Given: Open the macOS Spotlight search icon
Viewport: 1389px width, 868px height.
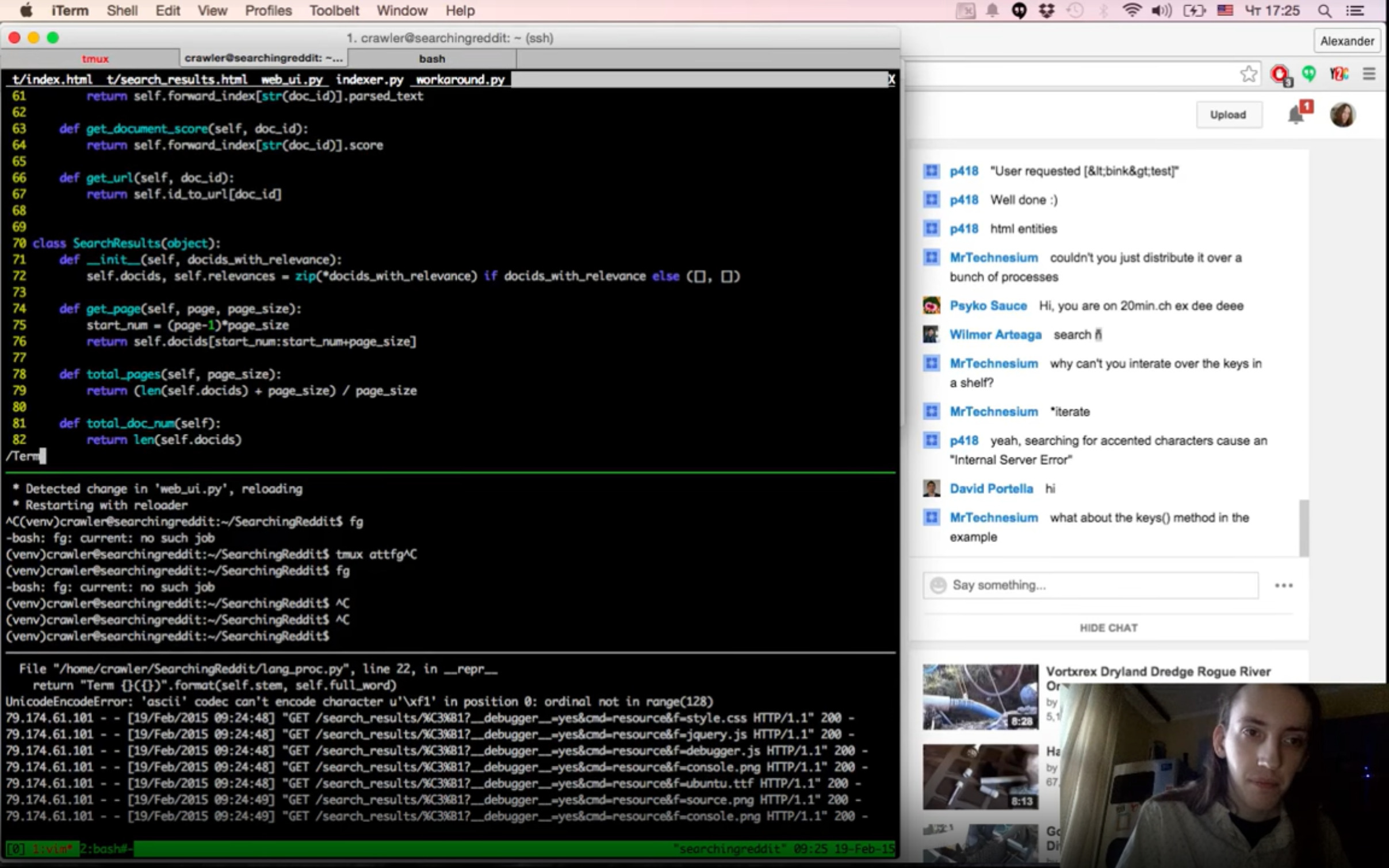Looking at the screenshot, I should (x=1325, y=10).
